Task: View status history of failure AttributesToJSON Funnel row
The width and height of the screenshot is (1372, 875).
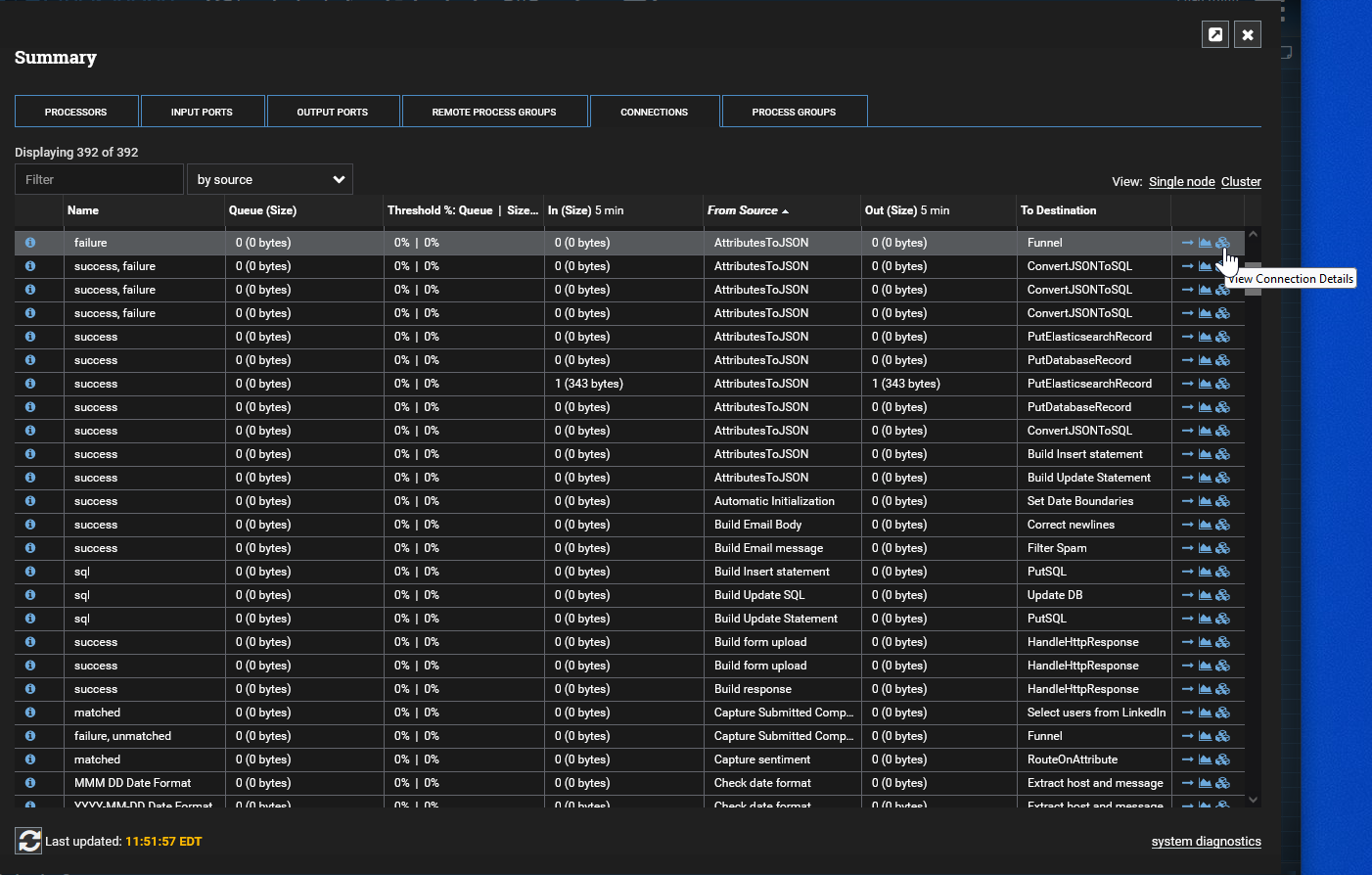Action: point(1205,243)
